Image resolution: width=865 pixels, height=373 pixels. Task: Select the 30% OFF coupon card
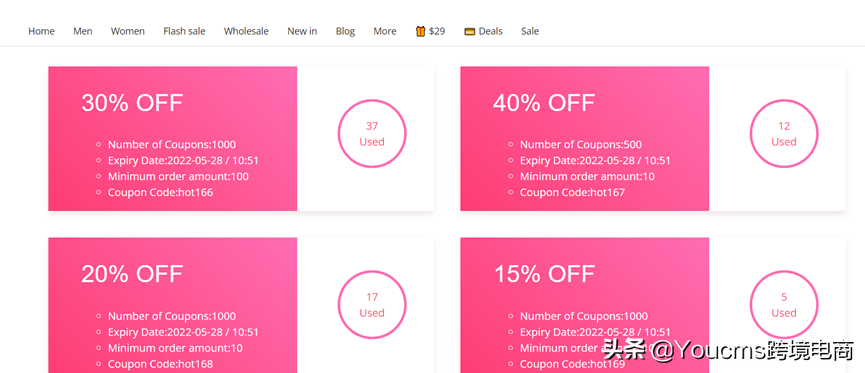(x=241, y=138)
